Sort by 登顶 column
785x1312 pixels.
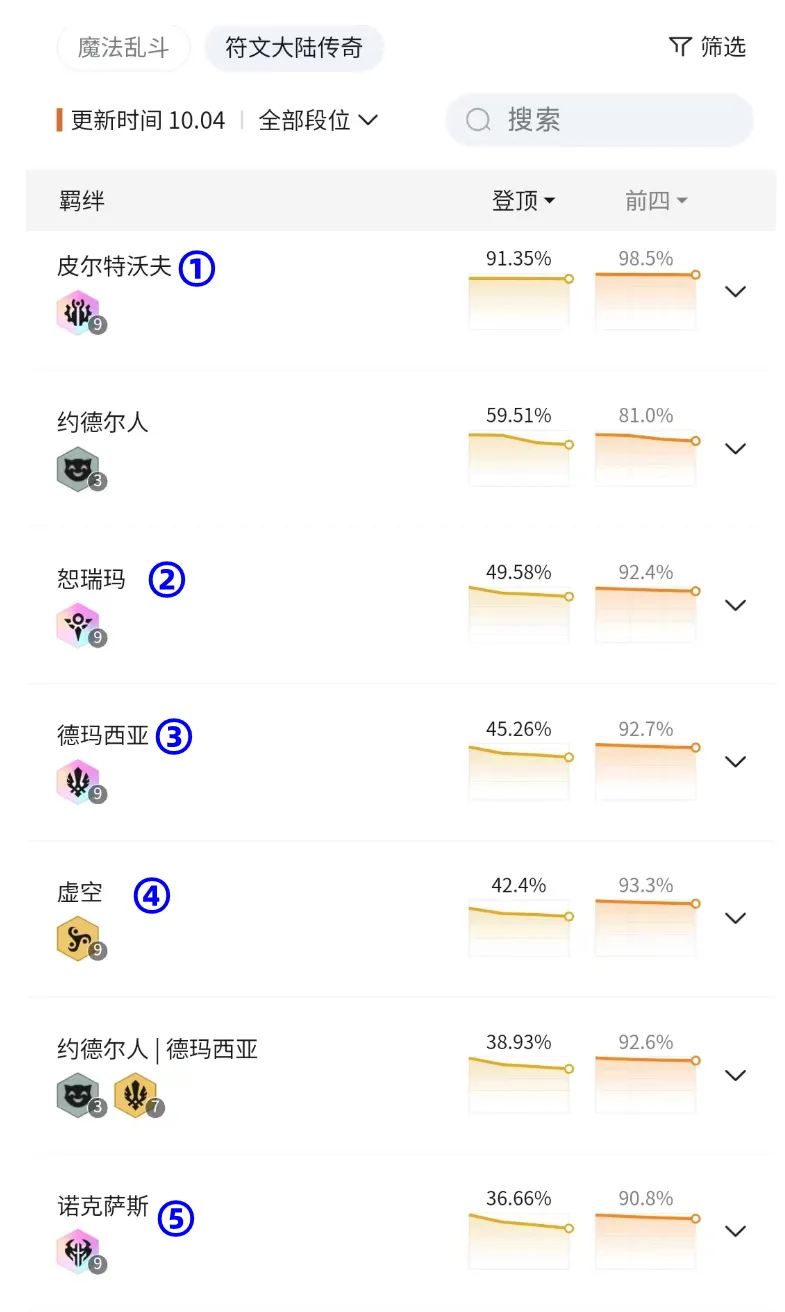click(523, 201)
